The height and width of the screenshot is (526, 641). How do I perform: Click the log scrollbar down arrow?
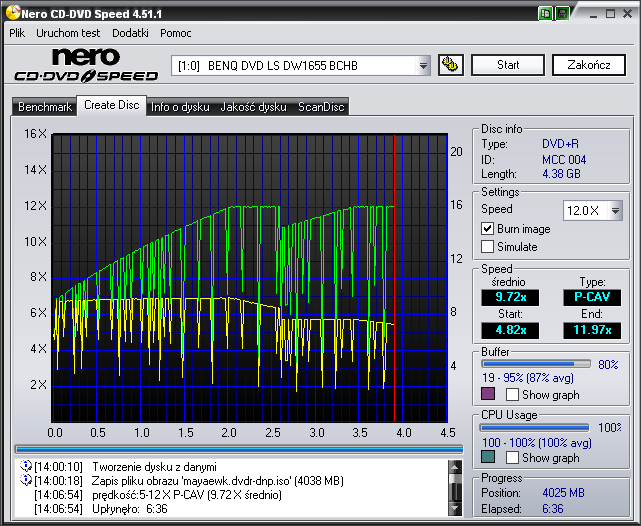tap(455, 508)
